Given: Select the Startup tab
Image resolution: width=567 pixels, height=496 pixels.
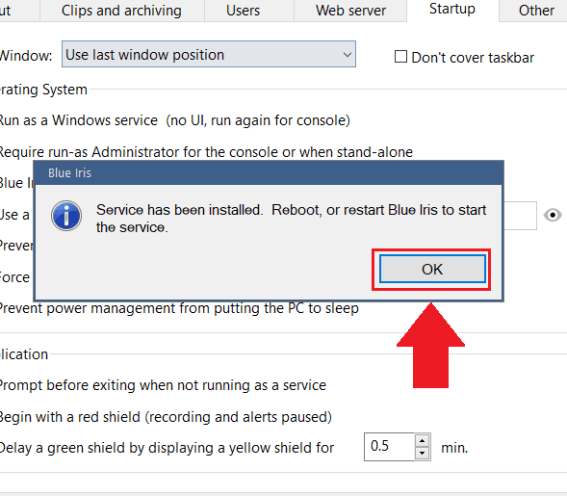Looking at the screenshot, I should click(x=452, y=10).
